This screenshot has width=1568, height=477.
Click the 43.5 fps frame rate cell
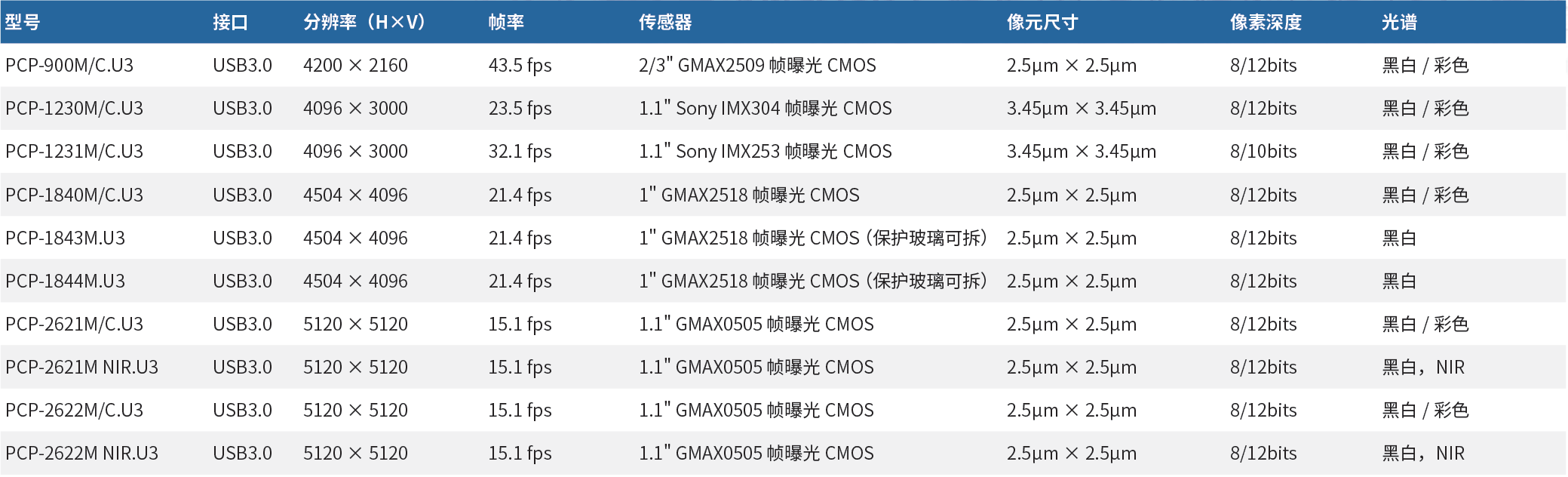tap(520, 66)
